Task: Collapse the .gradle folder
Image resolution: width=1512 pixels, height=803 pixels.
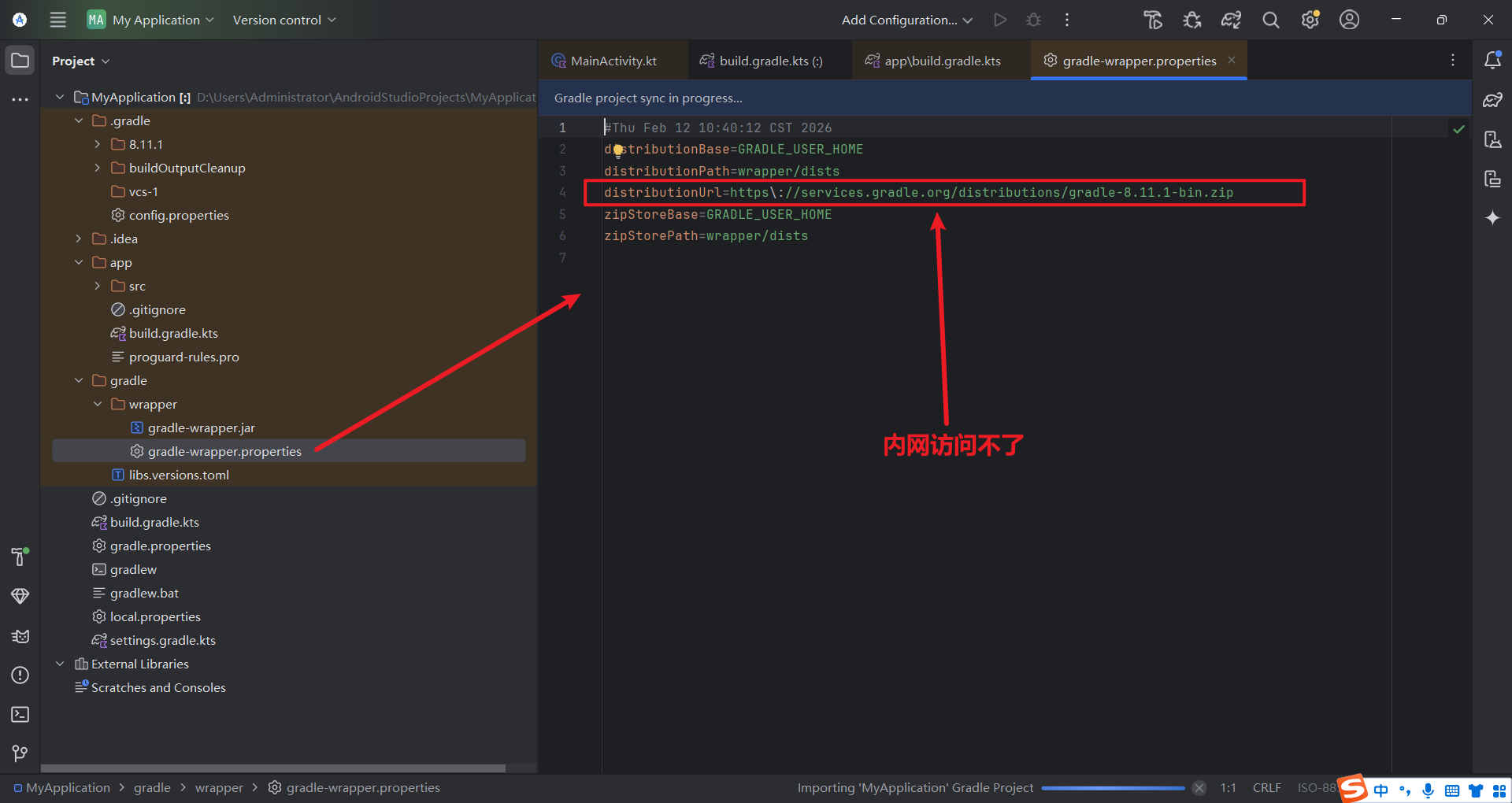Action: coord(79,120)
